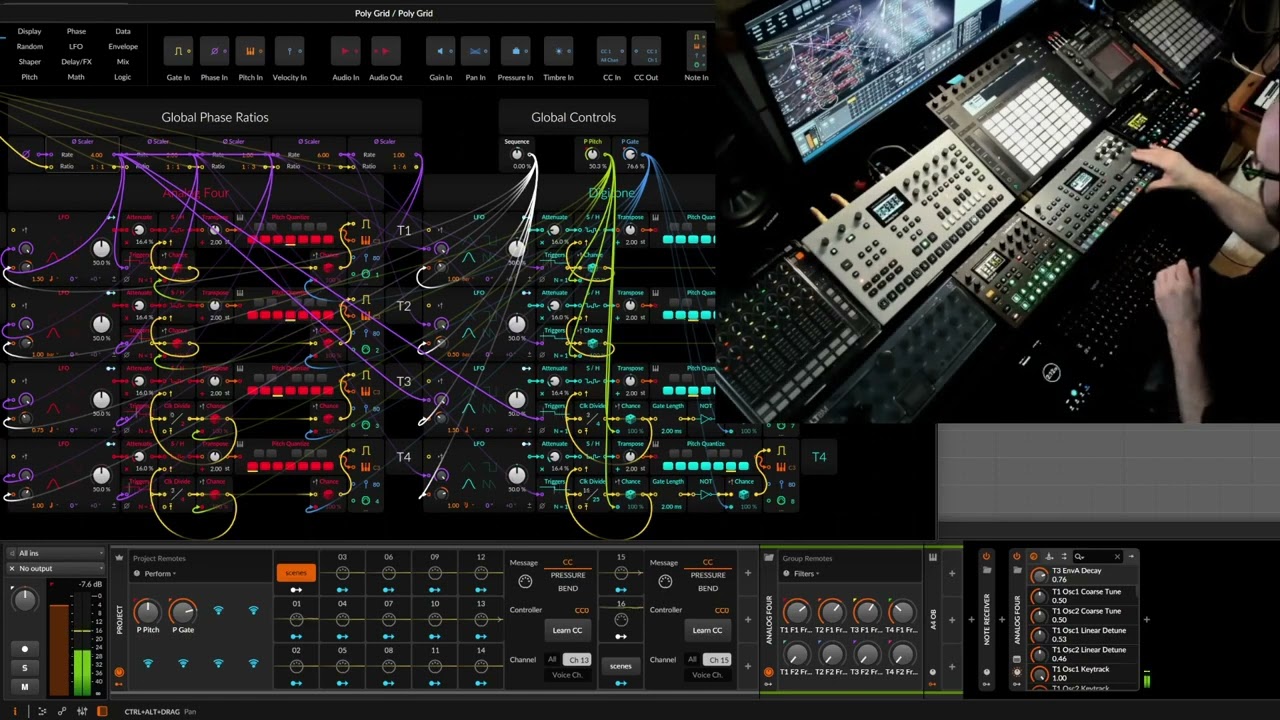Toggle the track record arm button
The height and width of the screenshot is (720, 1280).
pyautogui.click(x=25, y=649)
